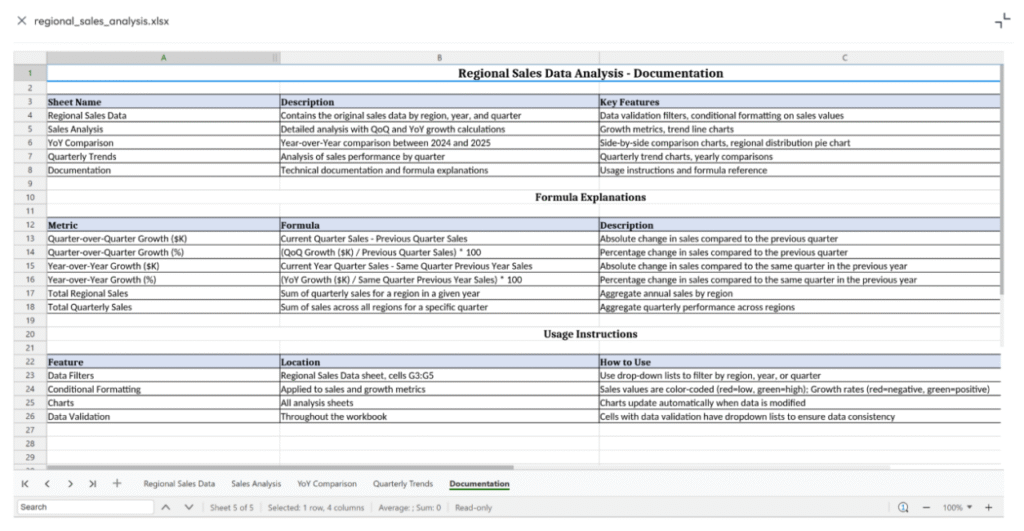
Task: Close the regional_sales_analysis.xlsx file
Action: [x=21, y=21]
